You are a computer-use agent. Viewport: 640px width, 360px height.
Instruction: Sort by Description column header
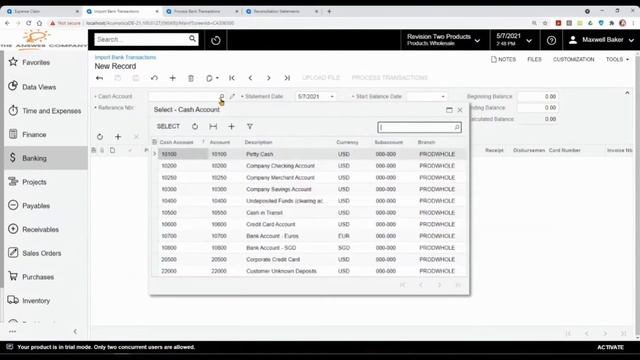(258, 142)
